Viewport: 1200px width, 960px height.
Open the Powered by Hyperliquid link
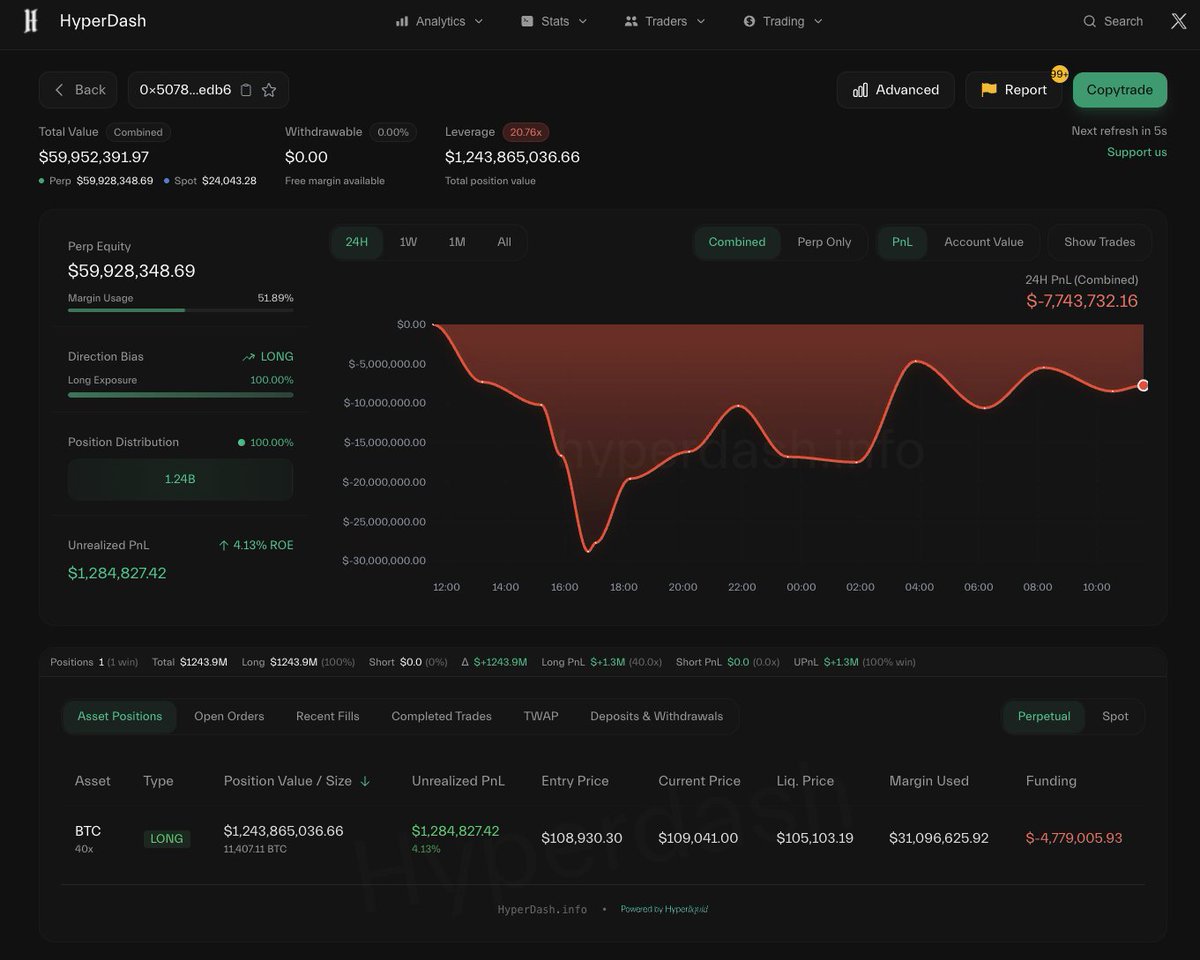point(665,909)
